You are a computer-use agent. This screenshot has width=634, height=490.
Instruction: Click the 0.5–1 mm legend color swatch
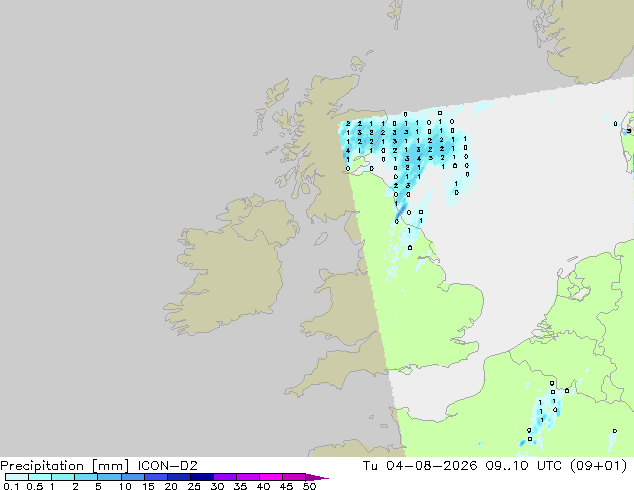(40, 477)
